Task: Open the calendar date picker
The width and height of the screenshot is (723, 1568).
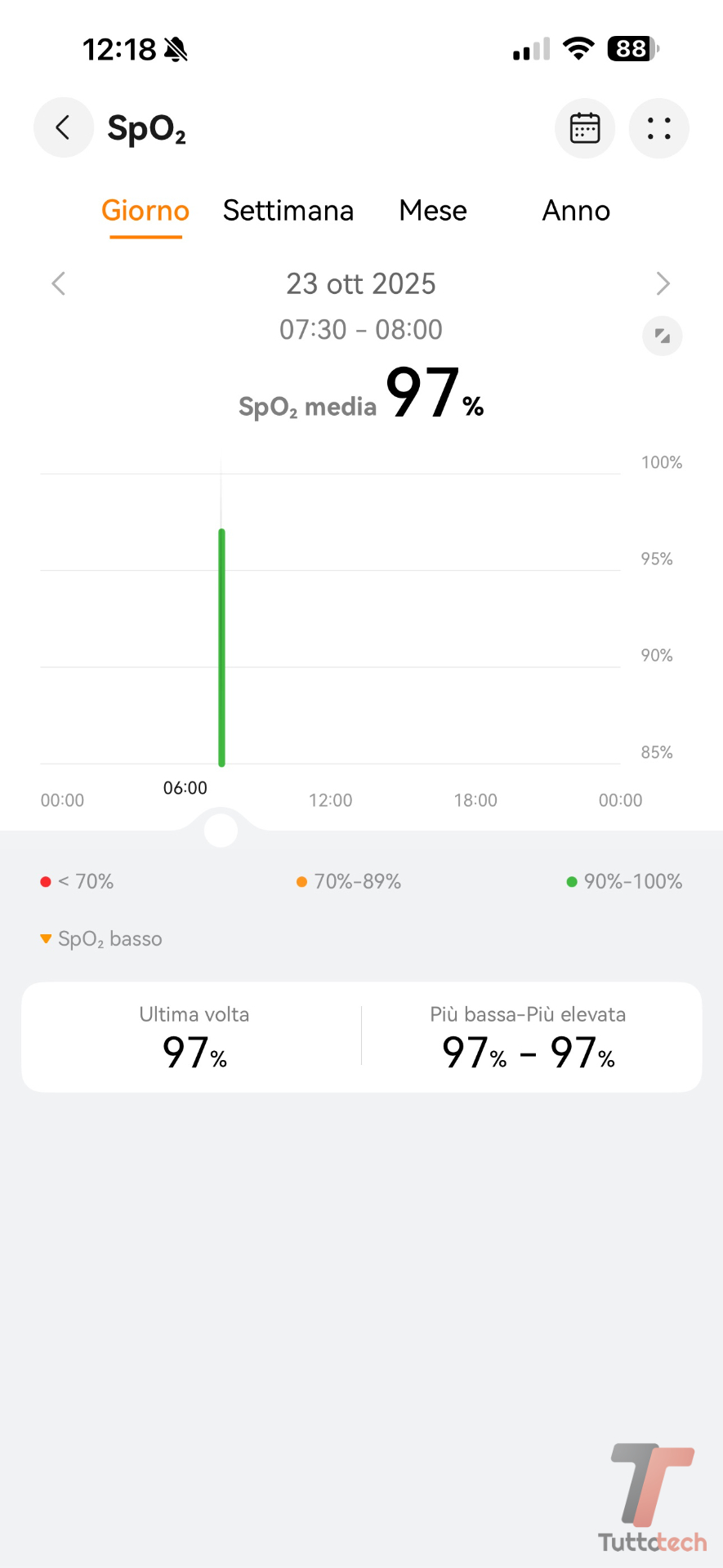Action: [x=585, y=128]
